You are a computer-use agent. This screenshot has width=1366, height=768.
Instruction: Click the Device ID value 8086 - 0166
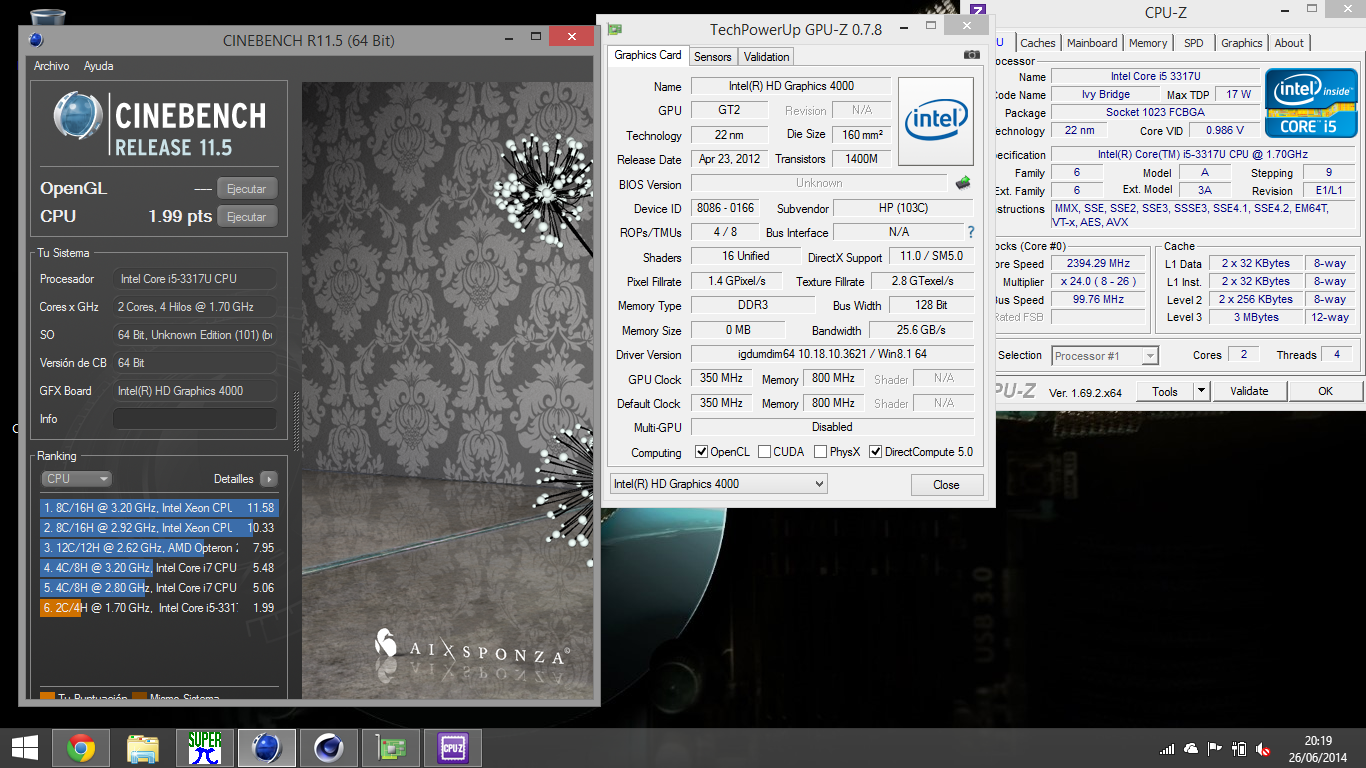[x=725, y=208]
